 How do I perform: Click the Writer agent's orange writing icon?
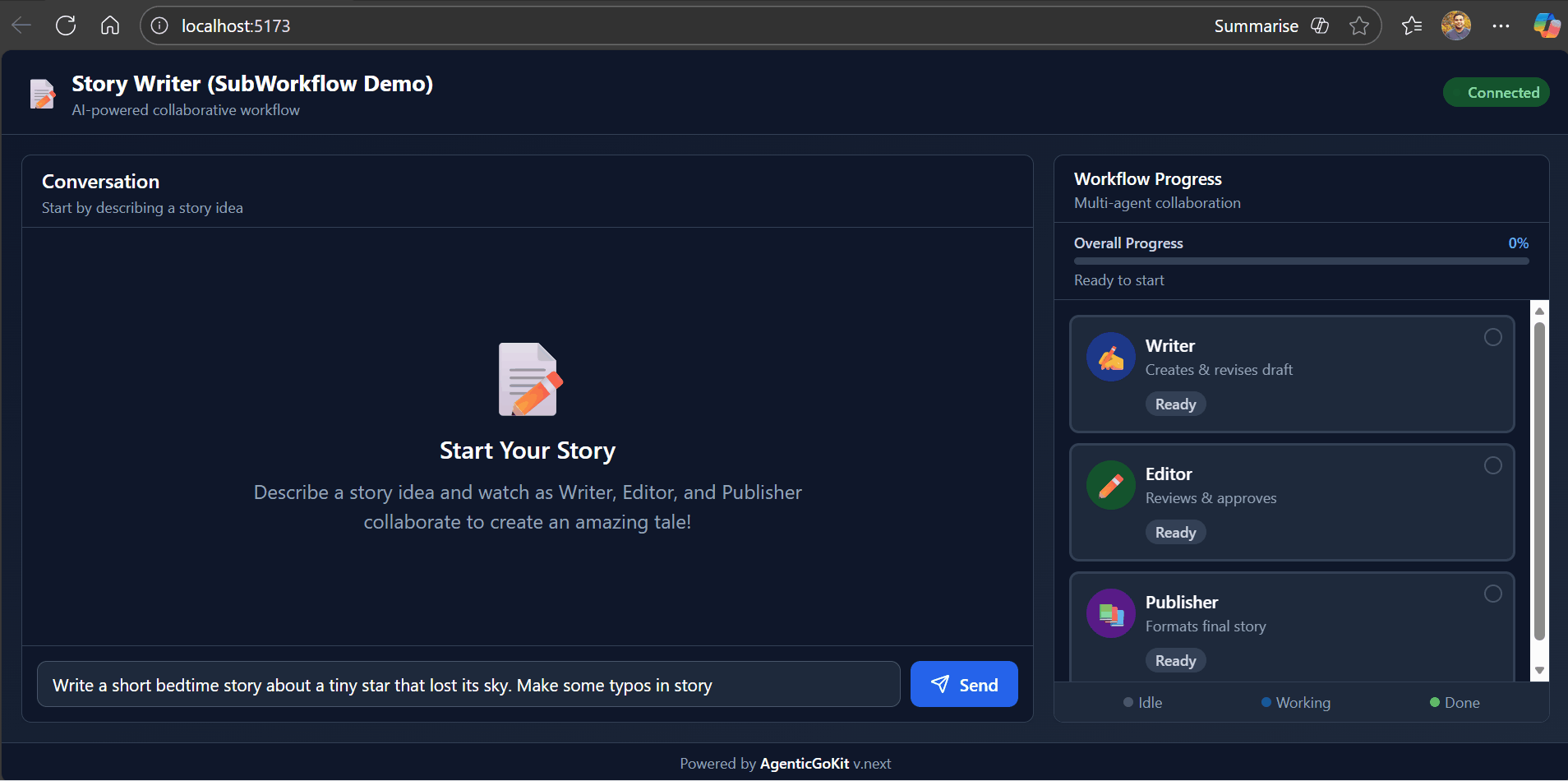(x=1111, y=357)
